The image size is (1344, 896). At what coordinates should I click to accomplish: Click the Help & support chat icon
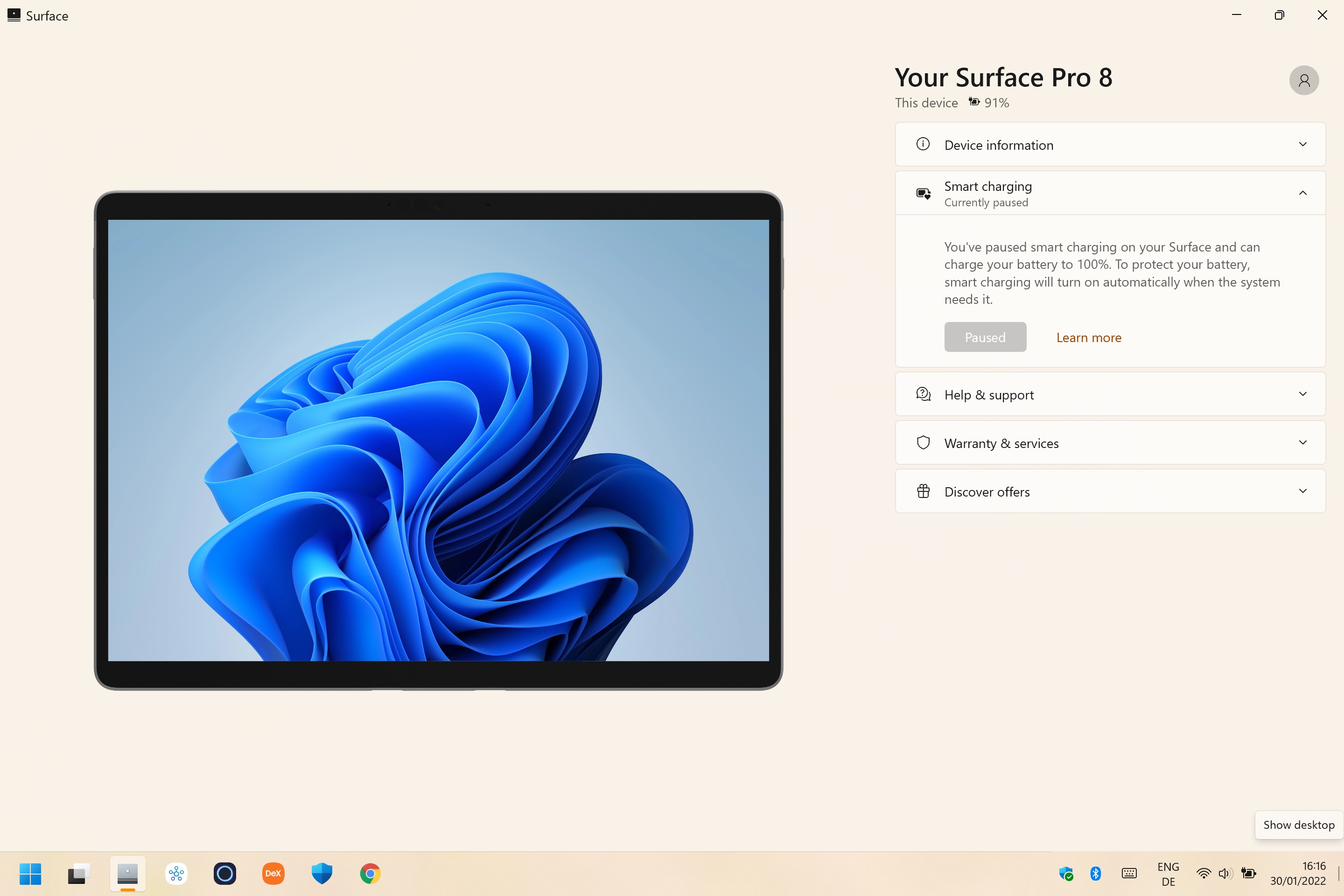[x=923, y=394]
